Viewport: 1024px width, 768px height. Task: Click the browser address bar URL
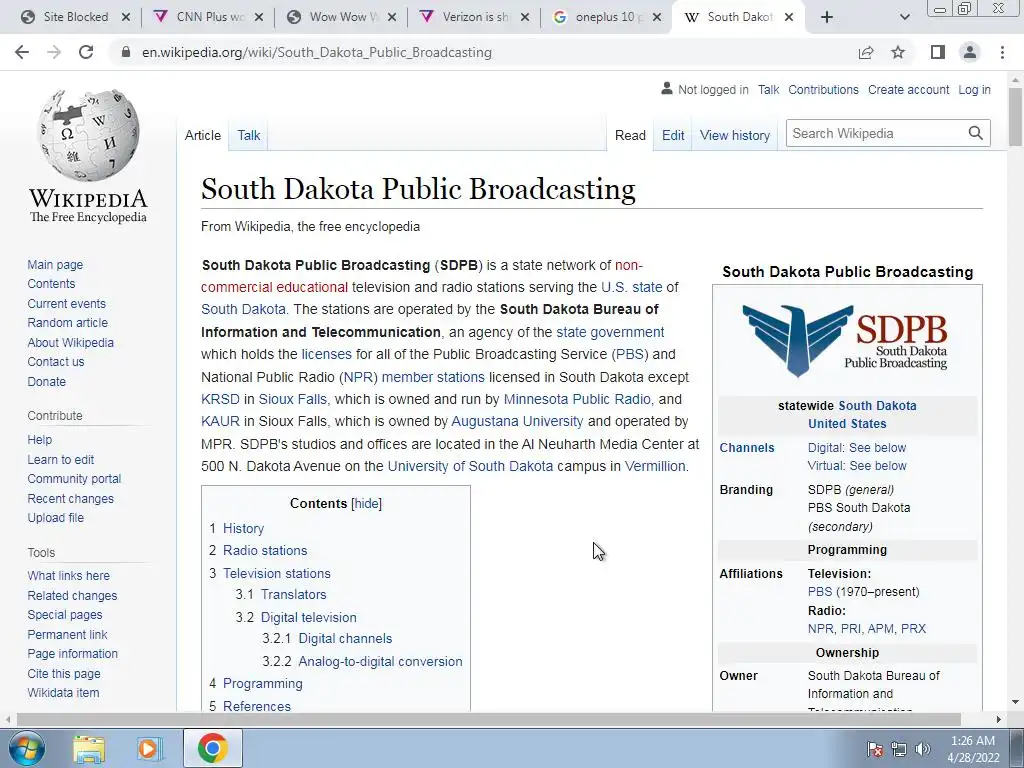click(317, 52)
